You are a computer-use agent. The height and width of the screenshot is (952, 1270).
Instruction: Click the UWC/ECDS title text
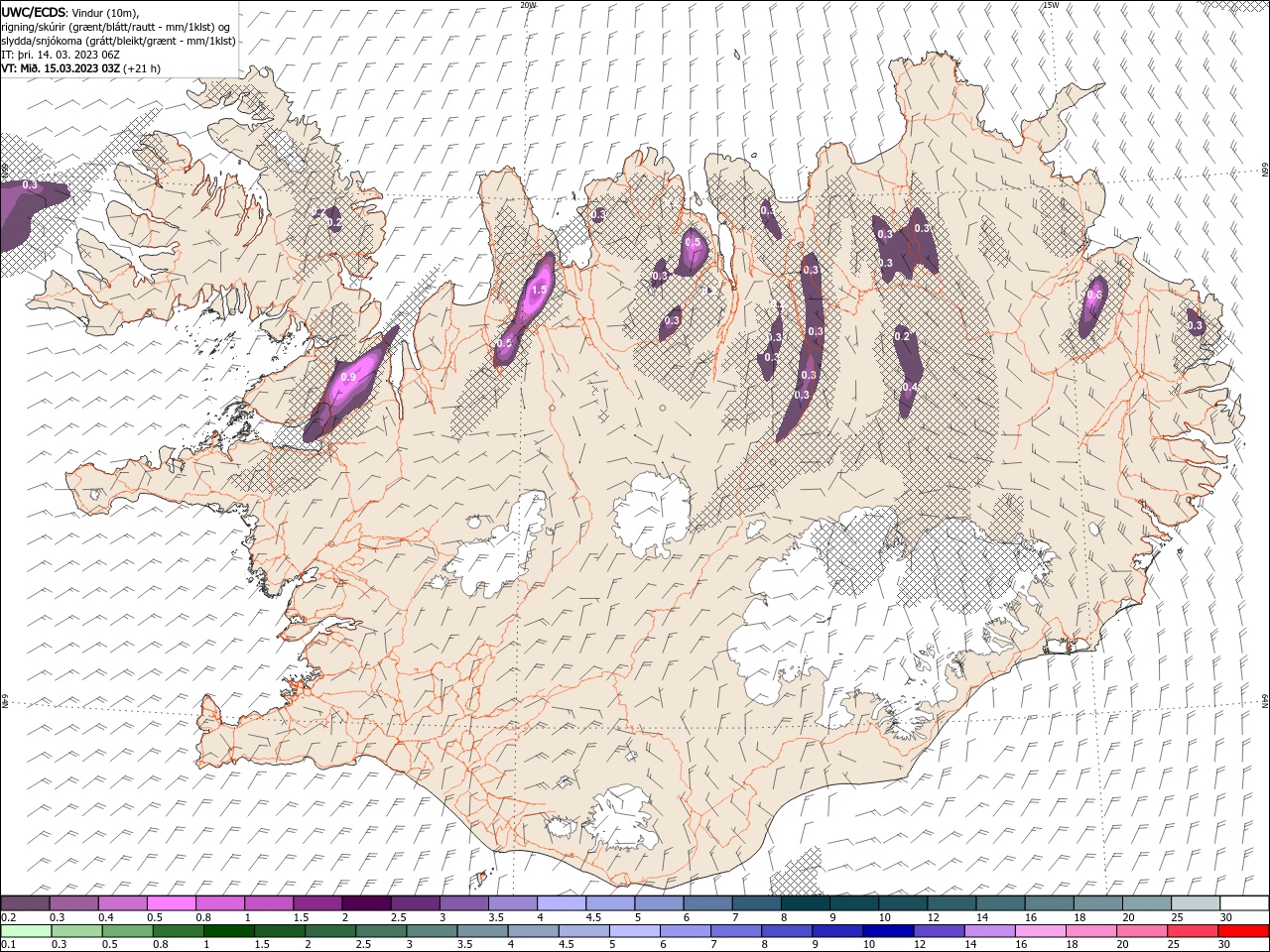34,12
